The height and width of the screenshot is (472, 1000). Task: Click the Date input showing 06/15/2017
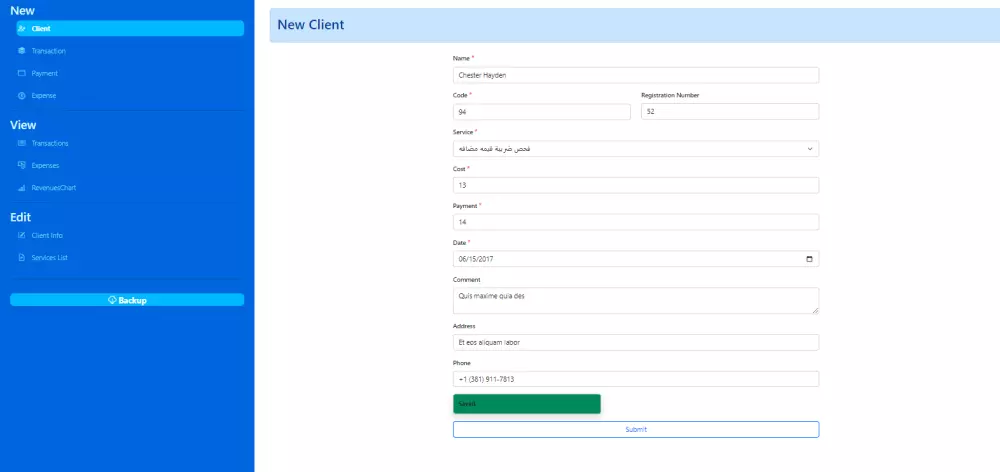click(636, 259)
